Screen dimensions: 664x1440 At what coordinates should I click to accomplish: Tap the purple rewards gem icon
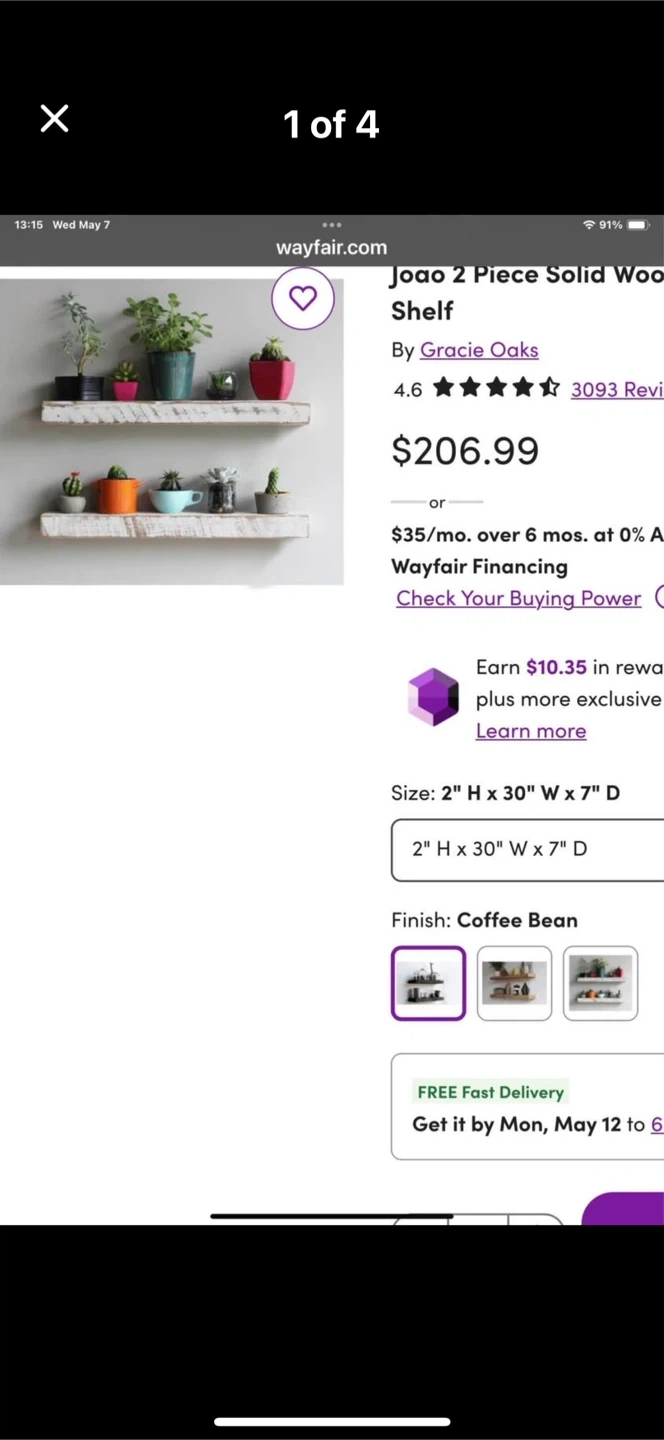tap(433, 696)
